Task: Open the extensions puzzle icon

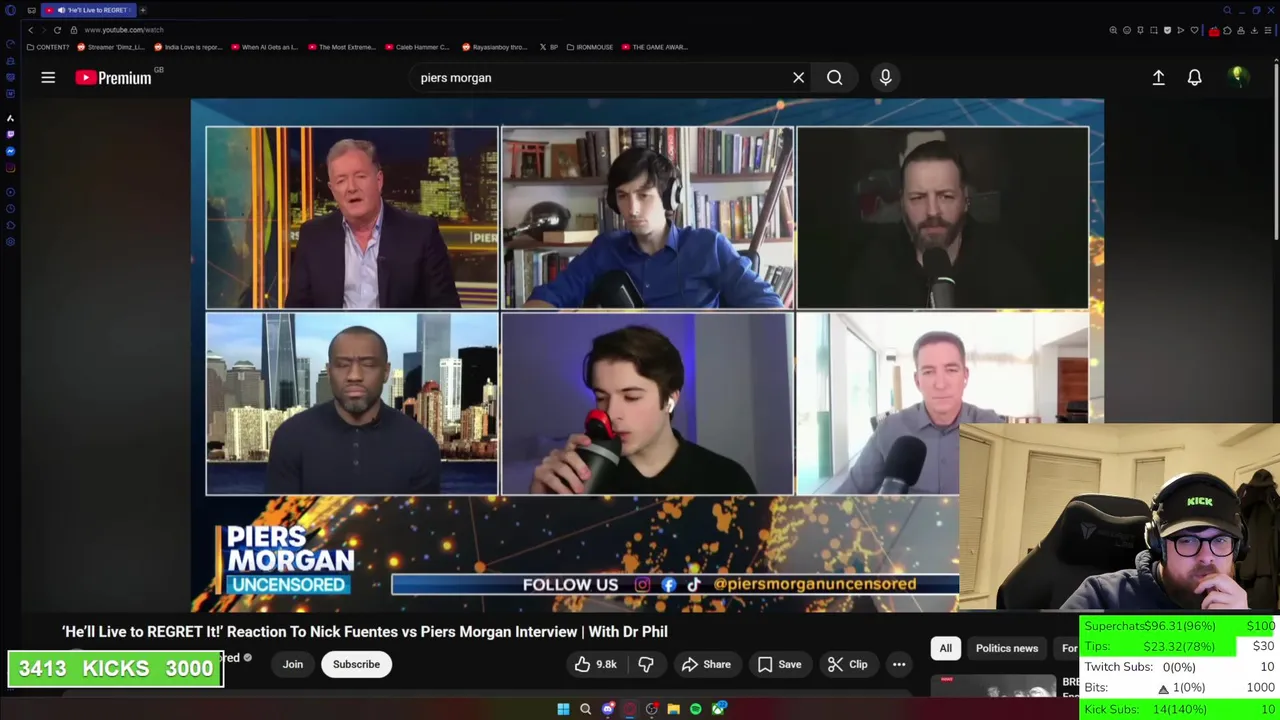Action: click(1227, 30)
